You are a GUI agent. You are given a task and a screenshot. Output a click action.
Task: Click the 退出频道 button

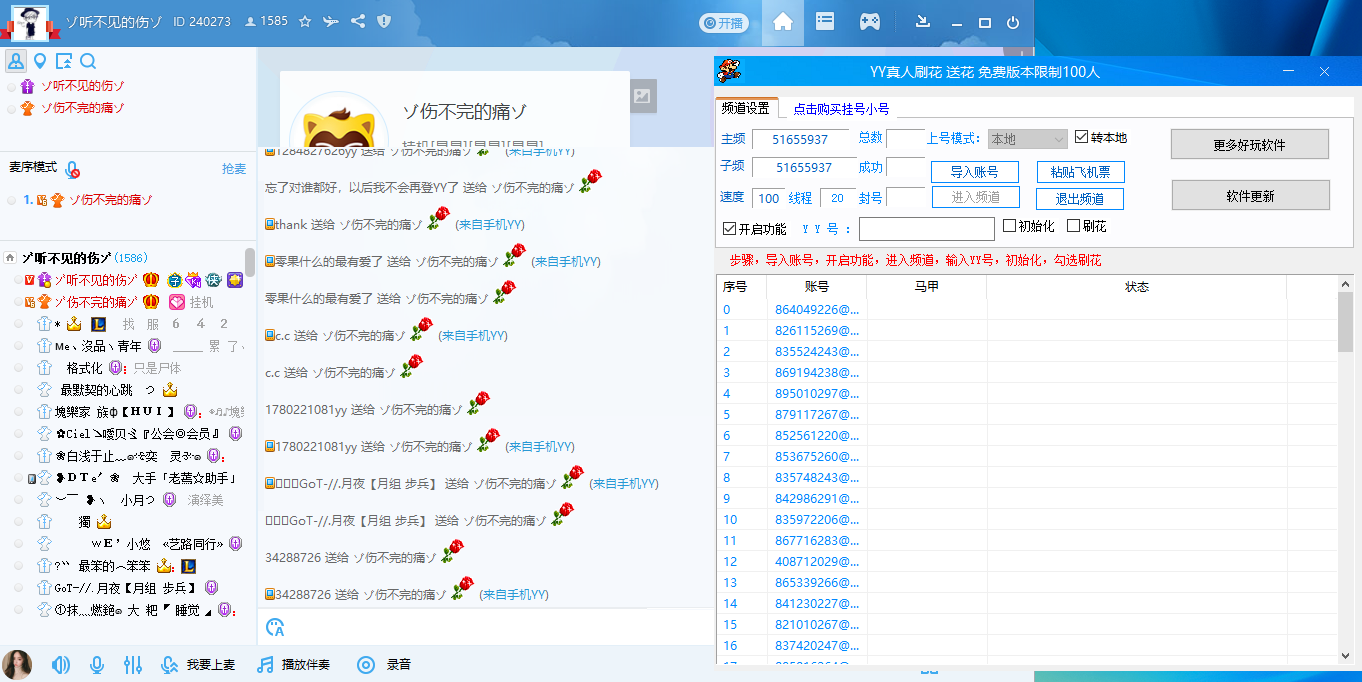(x=1080, y=198)
